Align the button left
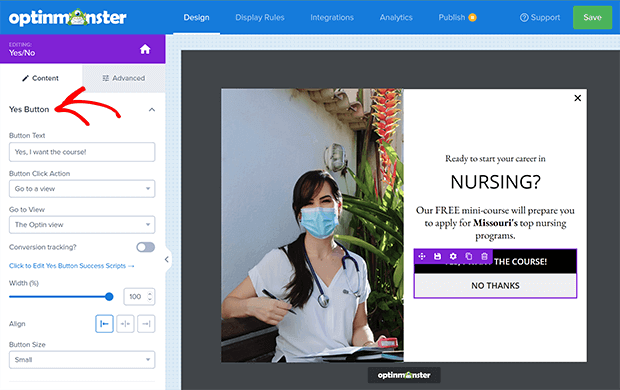Screen dimensions: 620x390 [104, 324]
